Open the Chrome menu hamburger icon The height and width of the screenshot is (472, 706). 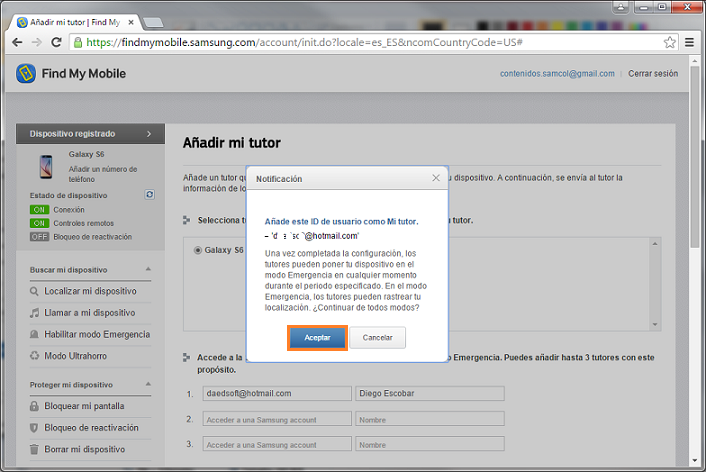689,42
